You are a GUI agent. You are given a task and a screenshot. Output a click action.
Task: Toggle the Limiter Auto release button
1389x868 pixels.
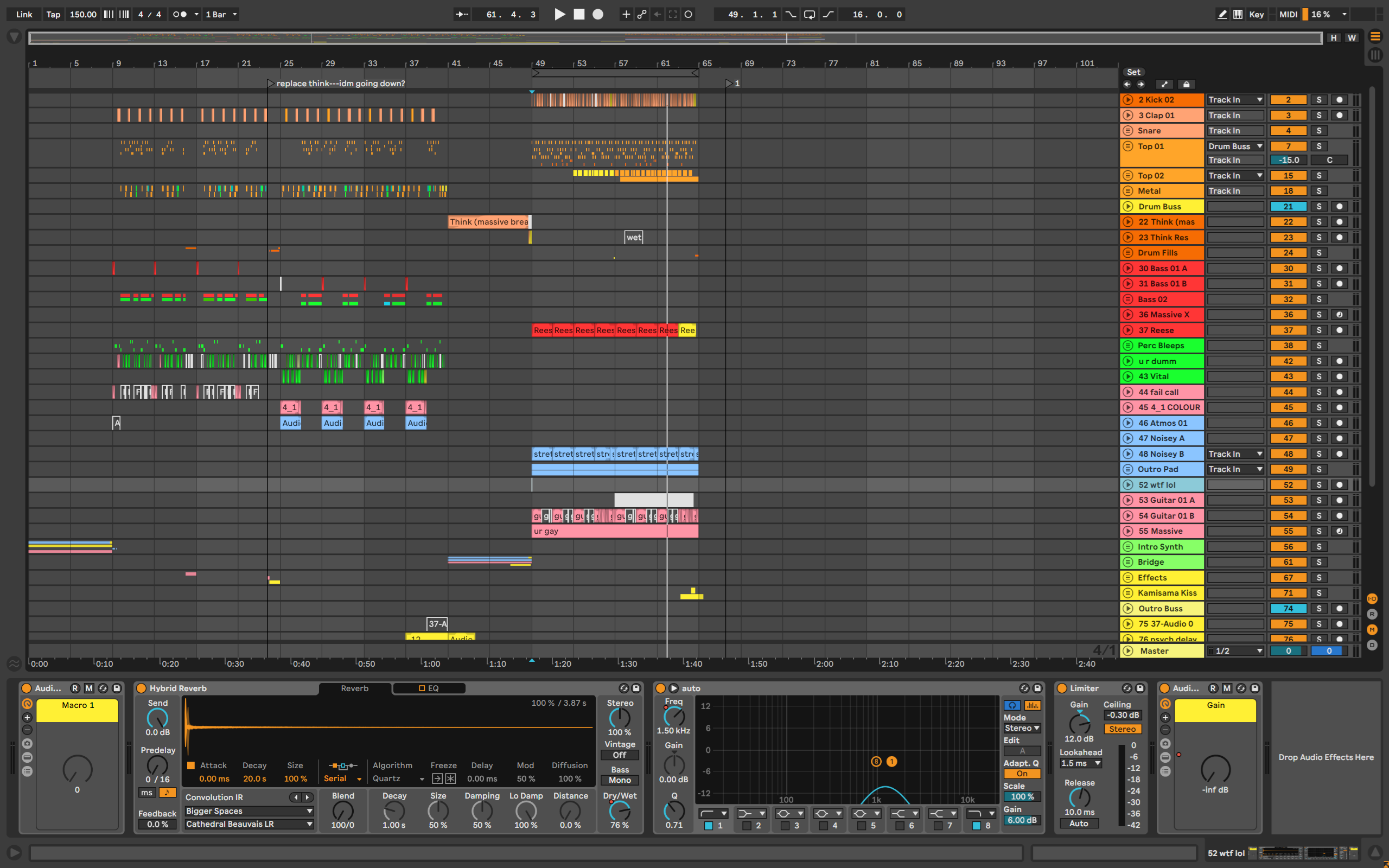(x=1079, y=824)
